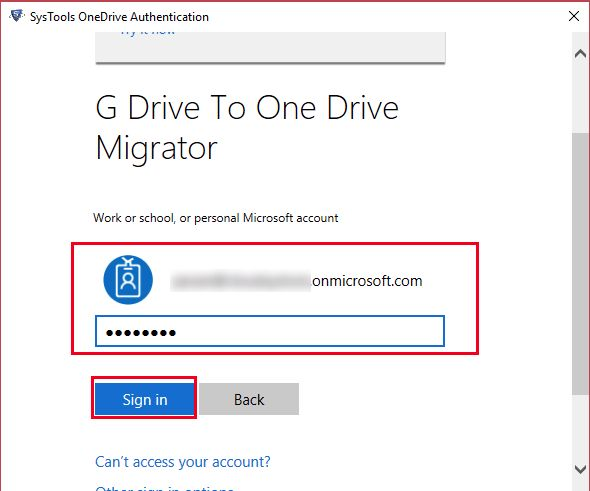The height and width of the screenshot is (491, 590).
Task: Focus the password input field
Action: (x=270, y=331)
